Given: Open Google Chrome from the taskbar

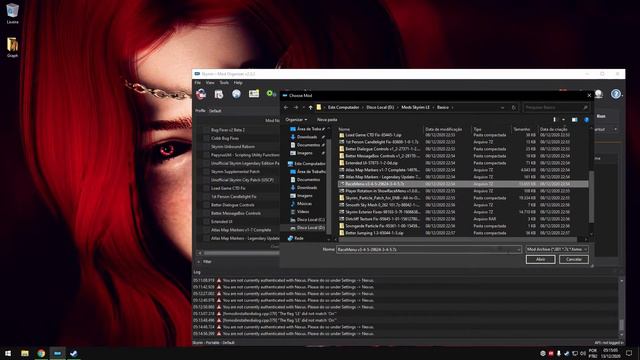Looking at the screenshot, I should pos(41,353).
